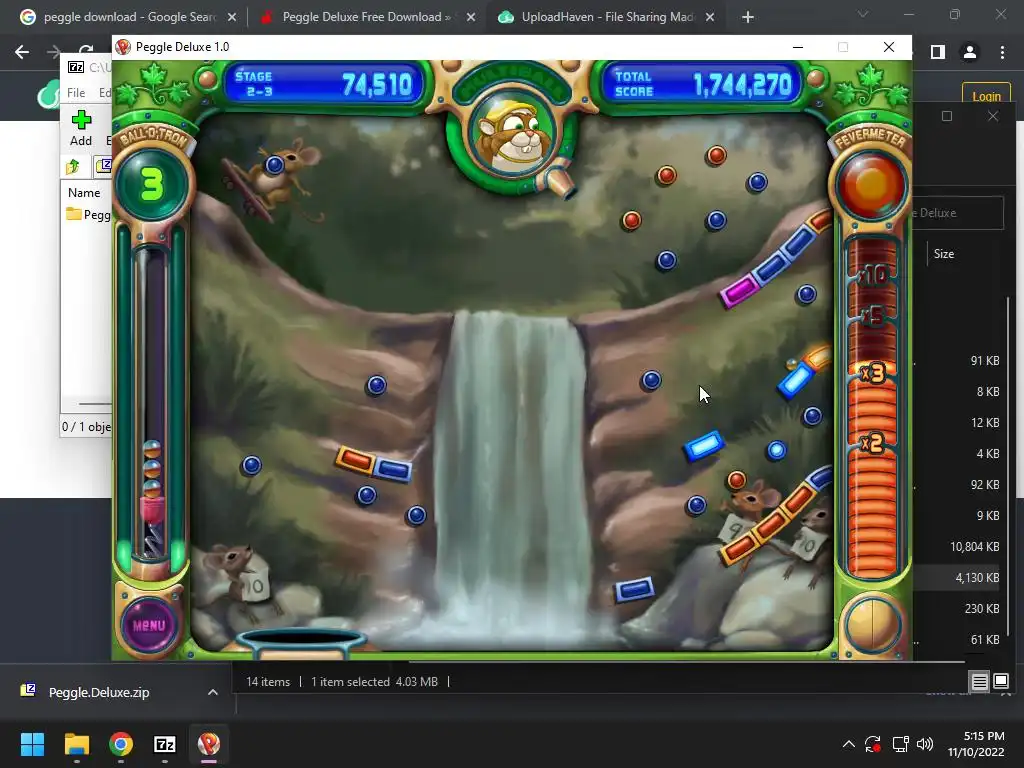This screenshot has height=768, width=1024.
Task: Open 7-Zip from the taskbar
Action: tap(165, 744)
